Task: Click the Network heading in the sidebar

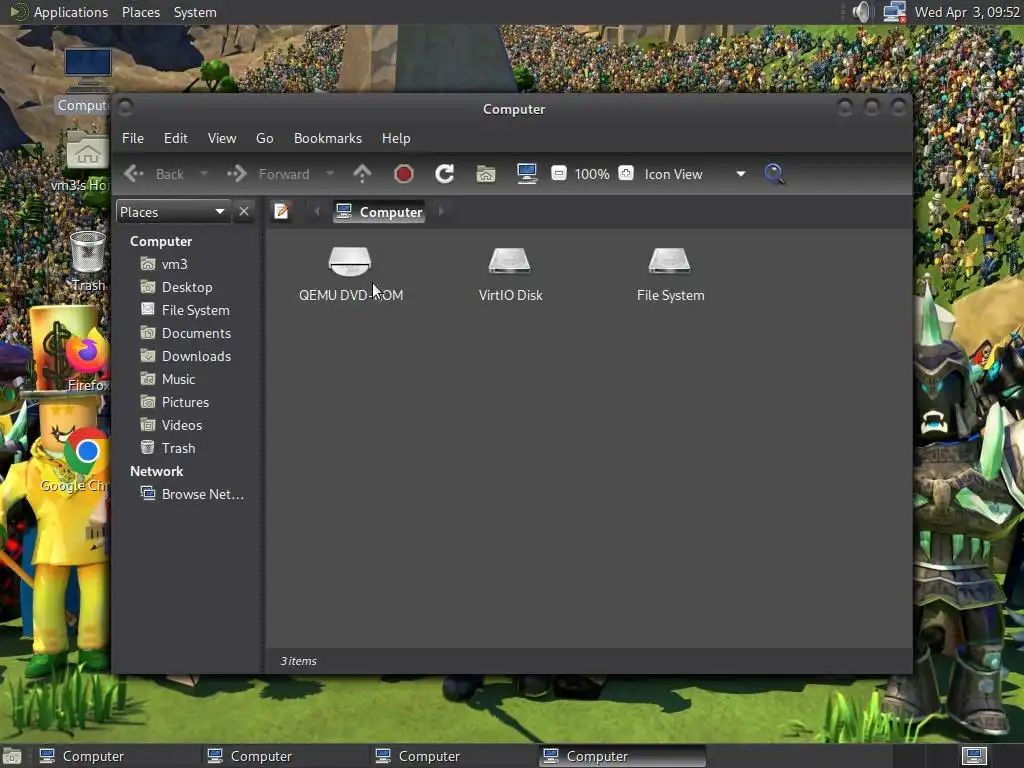Action: [x=156, y=472]
